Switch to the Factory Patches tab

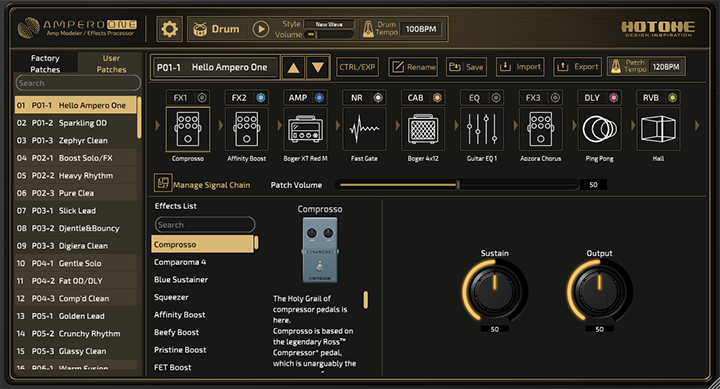(x=45, y=64)
